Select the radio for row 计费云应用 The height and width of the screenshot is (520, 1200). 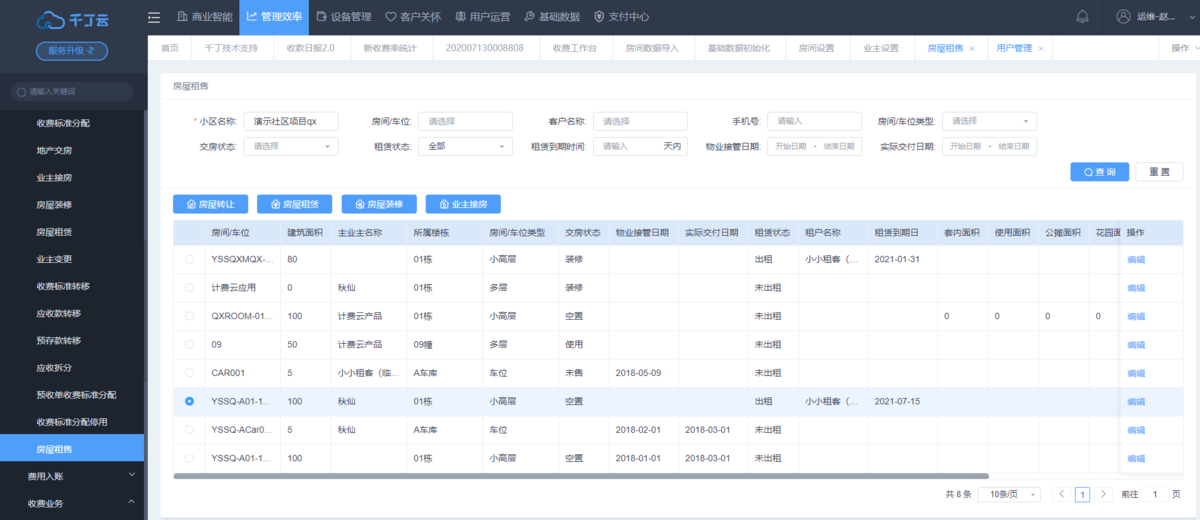tap(190, 287)
